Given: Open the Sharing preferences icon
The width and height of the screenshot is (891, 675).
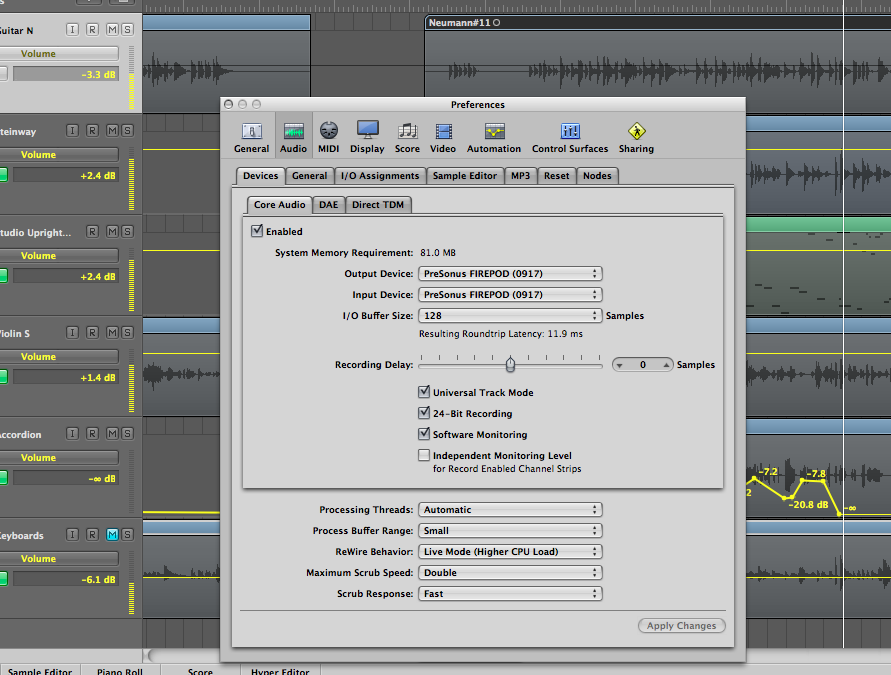Looking at the screenshot, I should click(x=636, y=137).
